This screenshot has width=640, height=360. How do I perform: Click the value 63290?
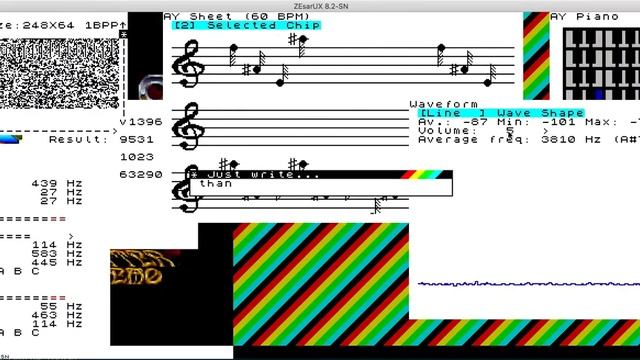point(141,175)
